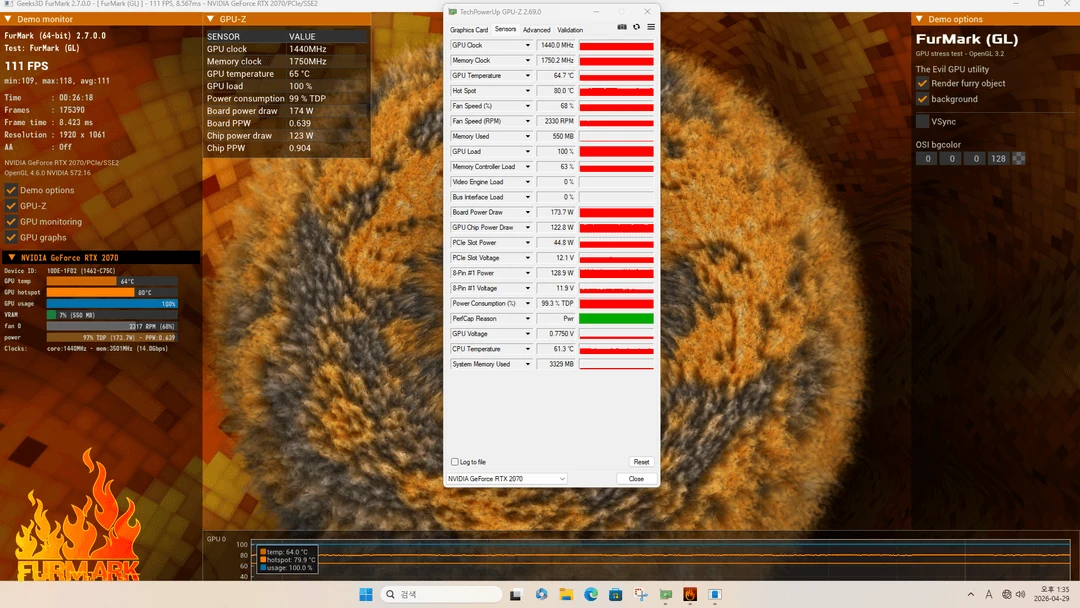
Task: Click the VRAM usage bar
Action: point(112,315)
